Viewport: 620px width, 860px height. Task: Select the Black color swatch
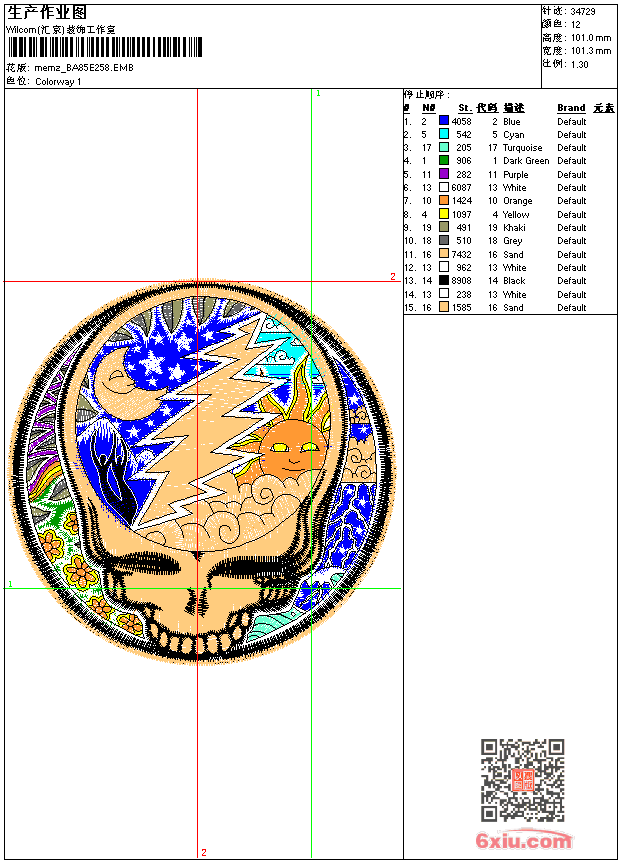click(444, 280)
